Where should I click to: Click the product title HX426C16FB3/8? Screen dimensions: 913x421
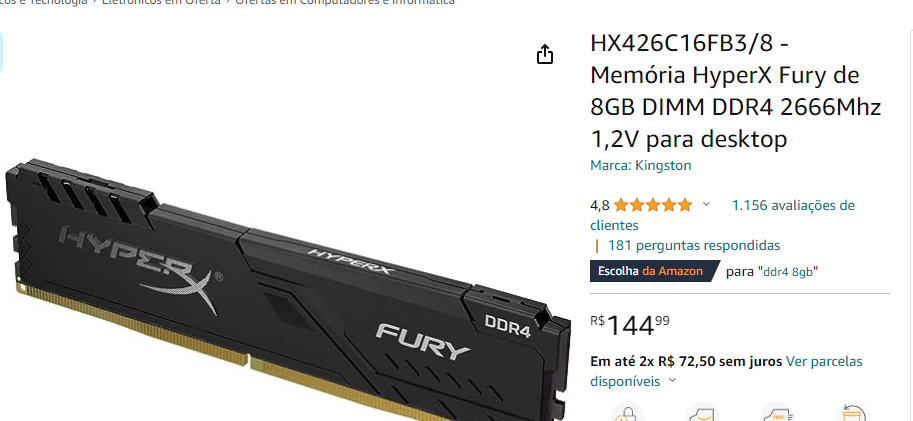tap(735, 91)
